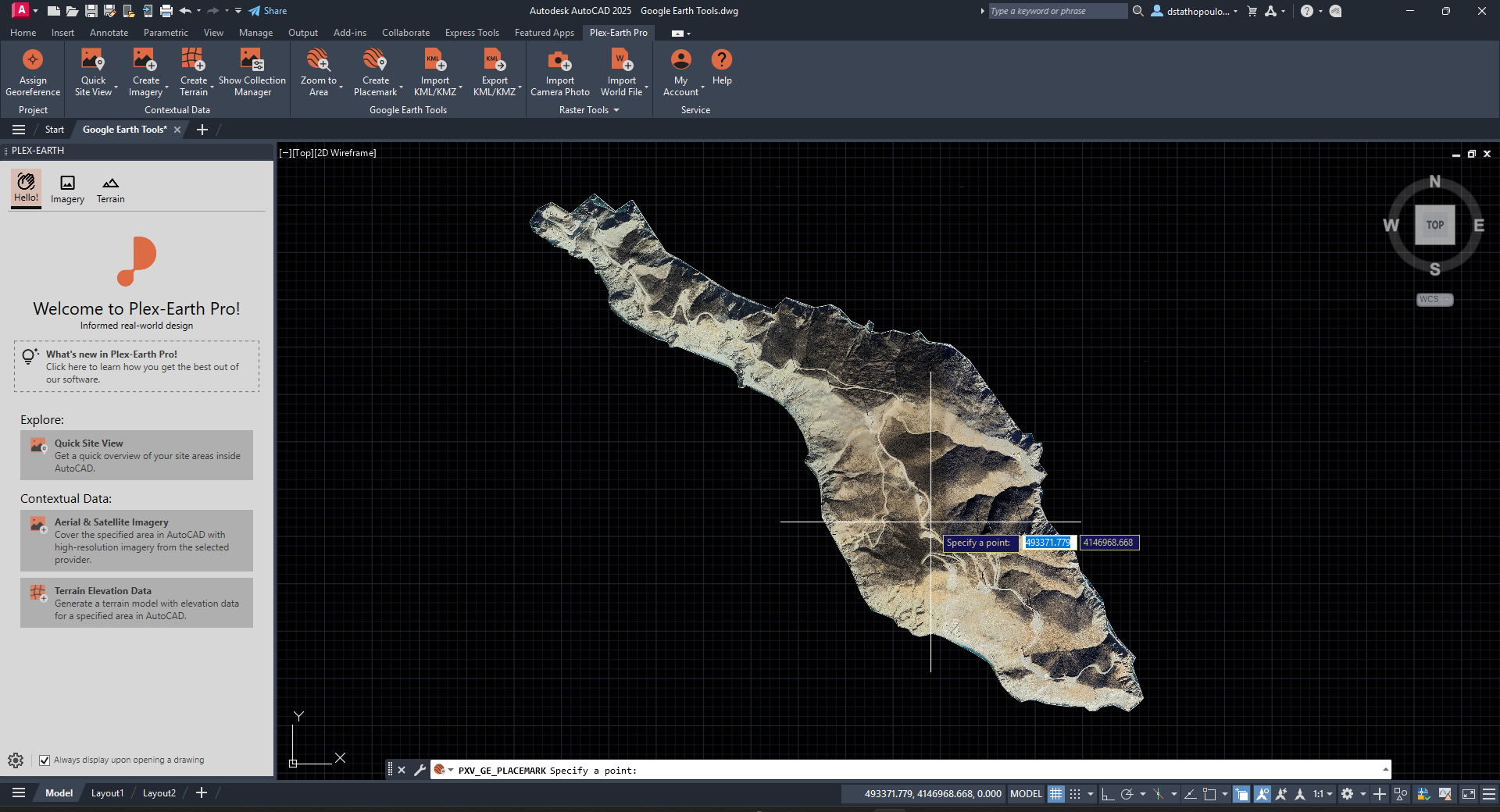Click the Assign Georeference tool icon
Image resolution: width=1500 pixels, height=812 pixels.
point(33,60)
